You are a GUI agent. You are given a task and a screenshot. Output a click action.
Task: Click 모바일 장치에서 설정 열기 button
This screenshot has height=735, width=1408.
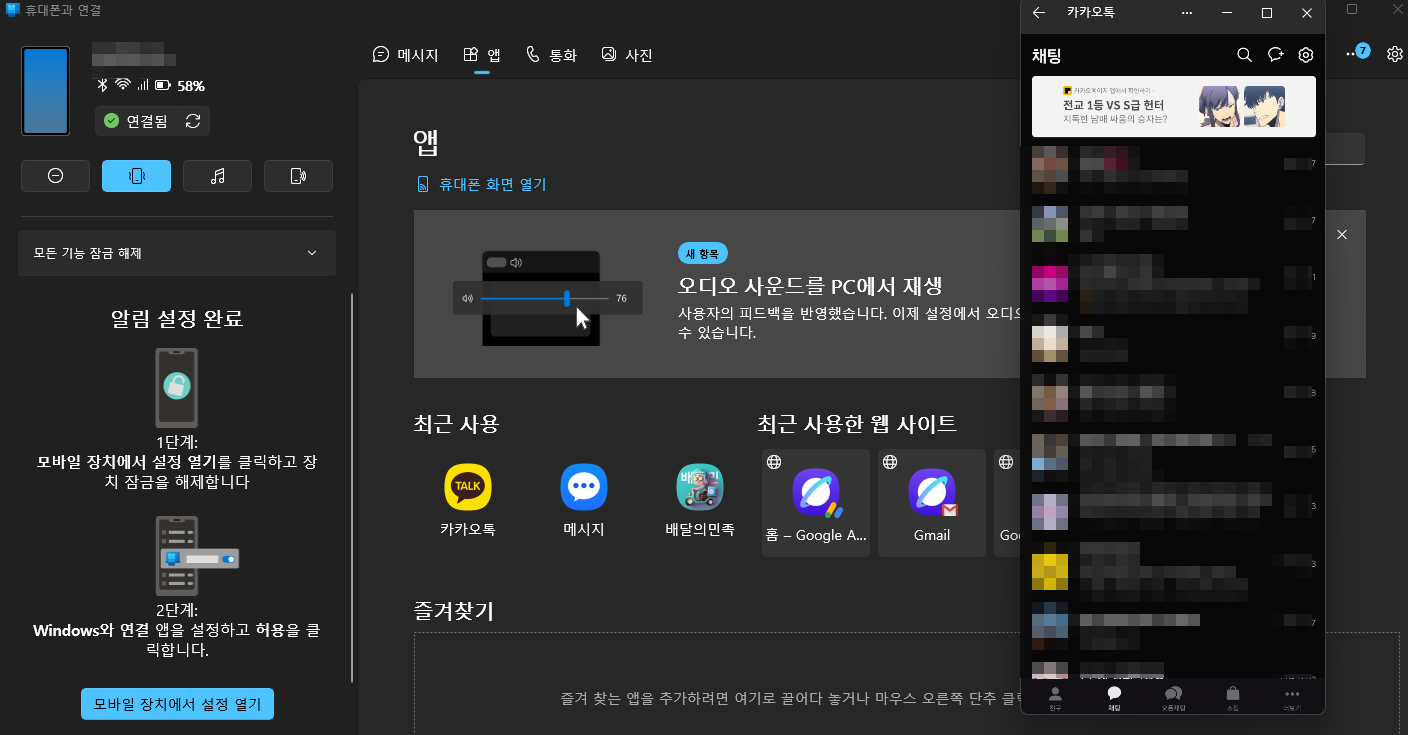(x=177, y=704)
